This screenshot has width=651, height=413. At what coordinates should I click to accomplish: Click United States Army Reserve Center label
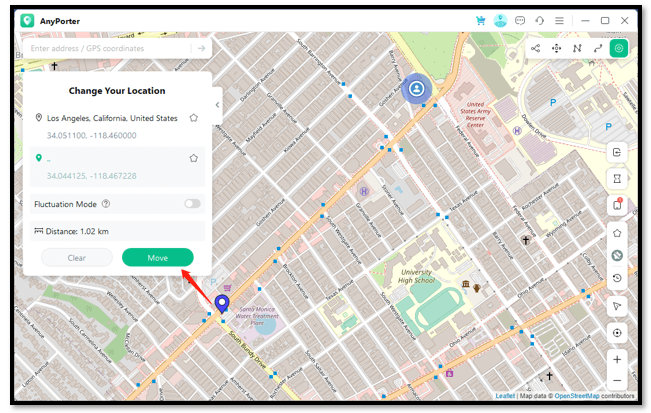tap(475, 115)
